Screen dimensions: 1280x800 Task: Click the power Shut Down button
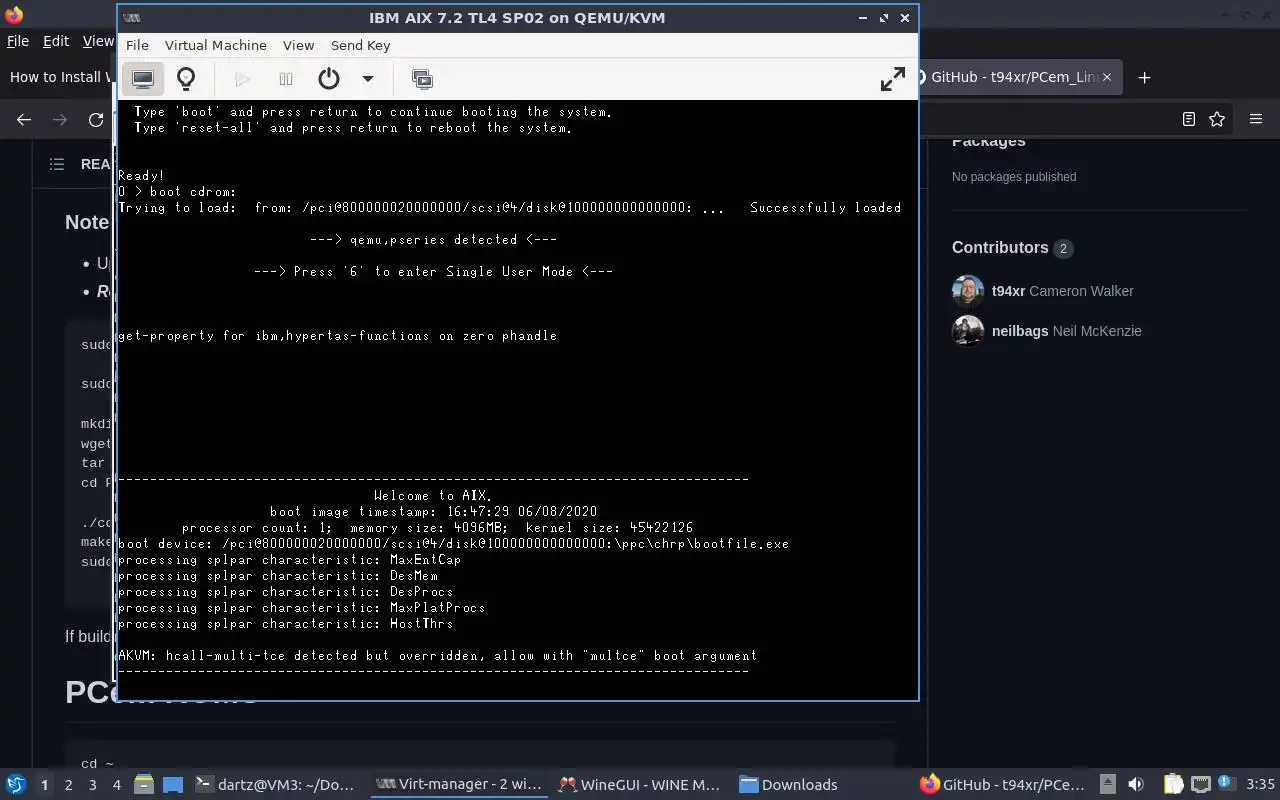click(x=329, y=79)
